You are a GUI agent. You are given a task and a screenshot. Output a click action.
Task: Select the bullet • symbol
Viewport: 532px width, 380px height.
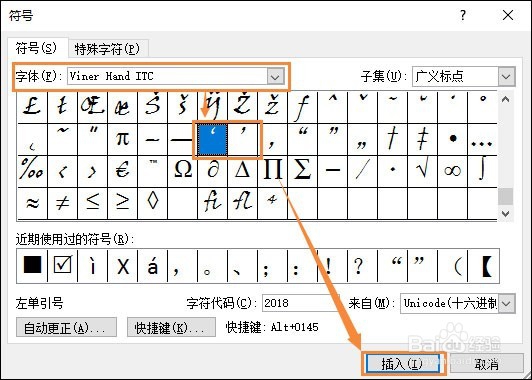click(x=453, y=139)
